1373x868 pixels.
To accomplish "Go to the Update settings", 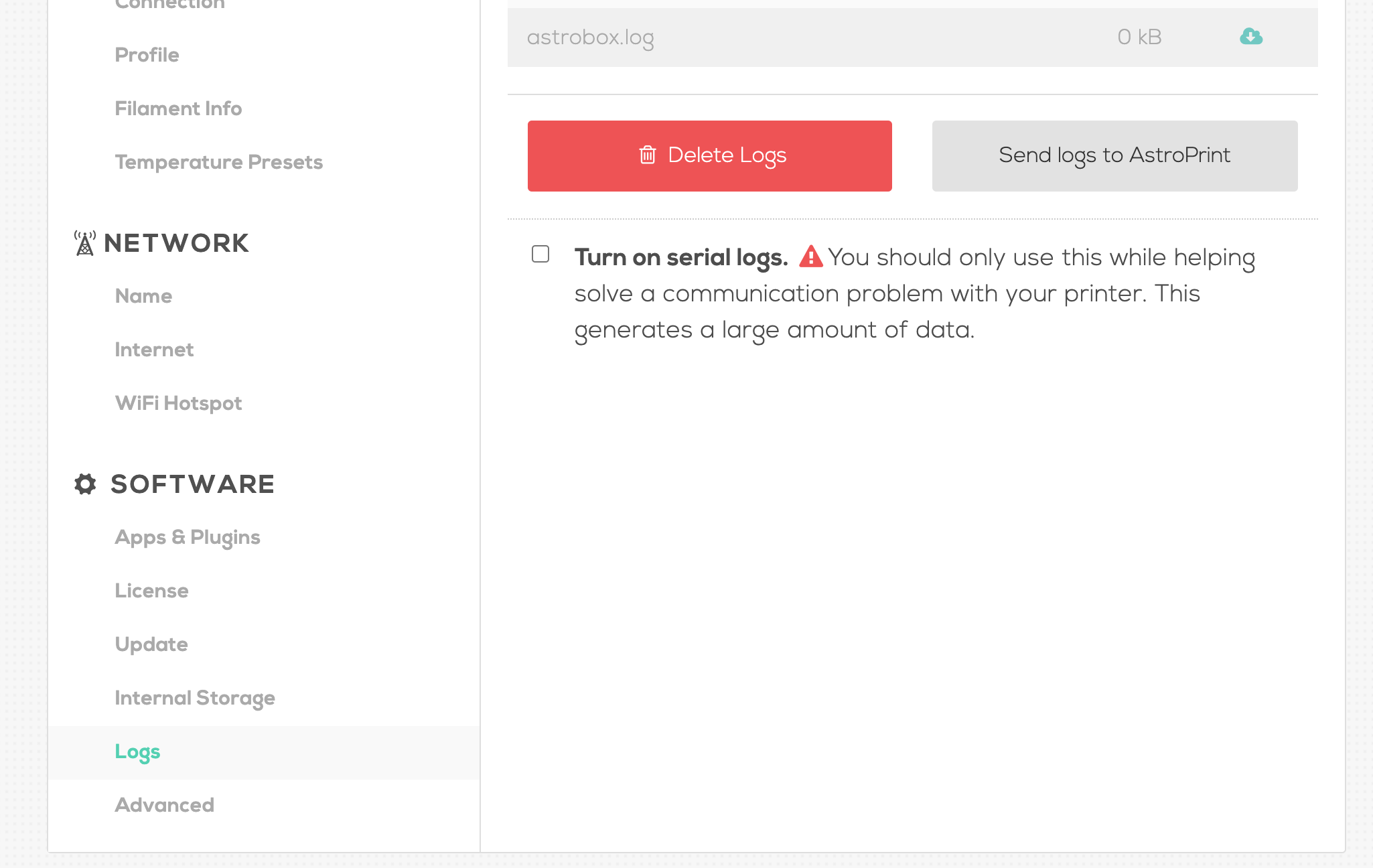I will pyautogui.click(x=151, y=644).
